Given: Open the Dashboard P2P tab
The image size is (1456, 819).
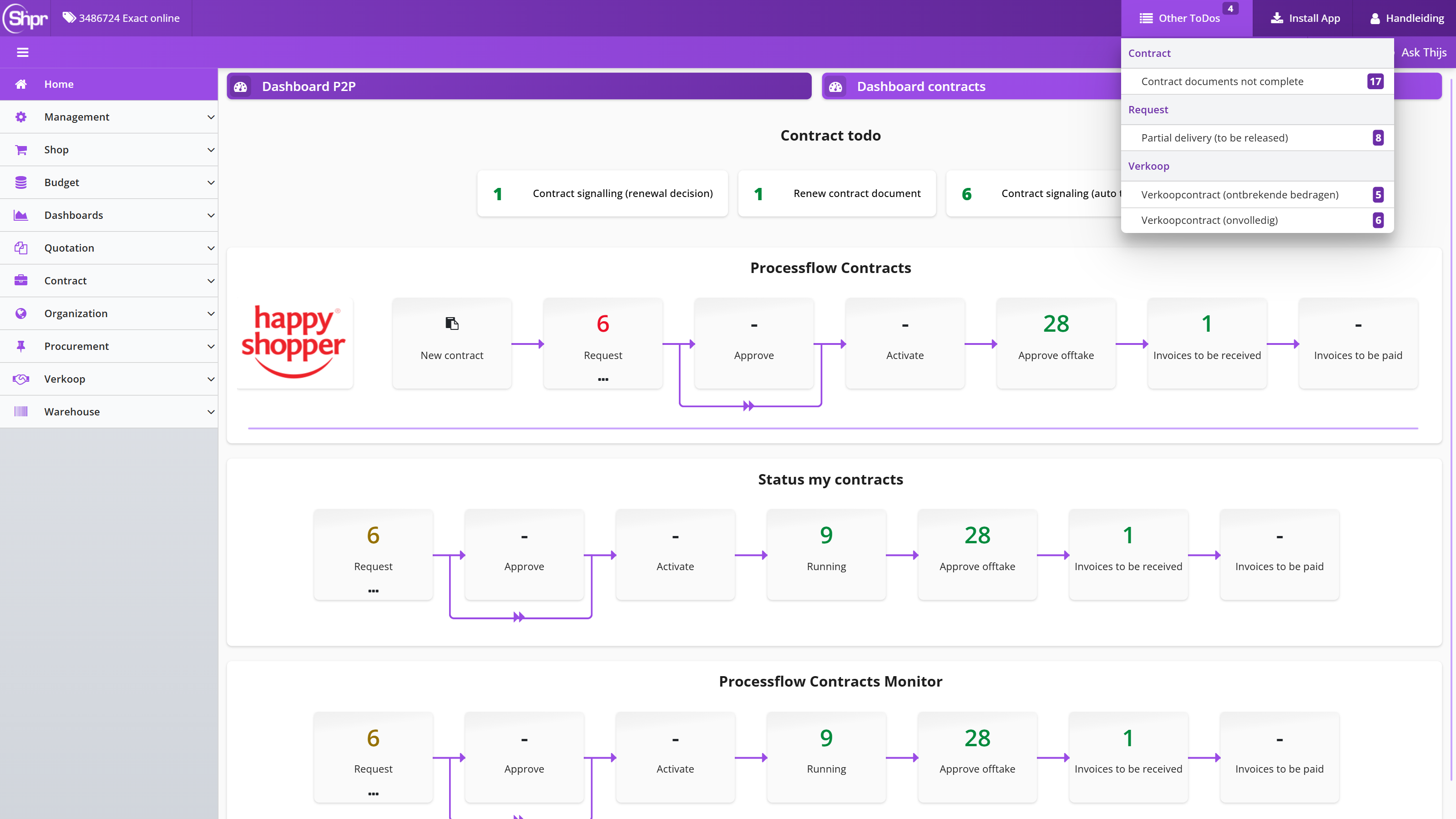Looking at the screenshot, I should click(x=519, y=86).
